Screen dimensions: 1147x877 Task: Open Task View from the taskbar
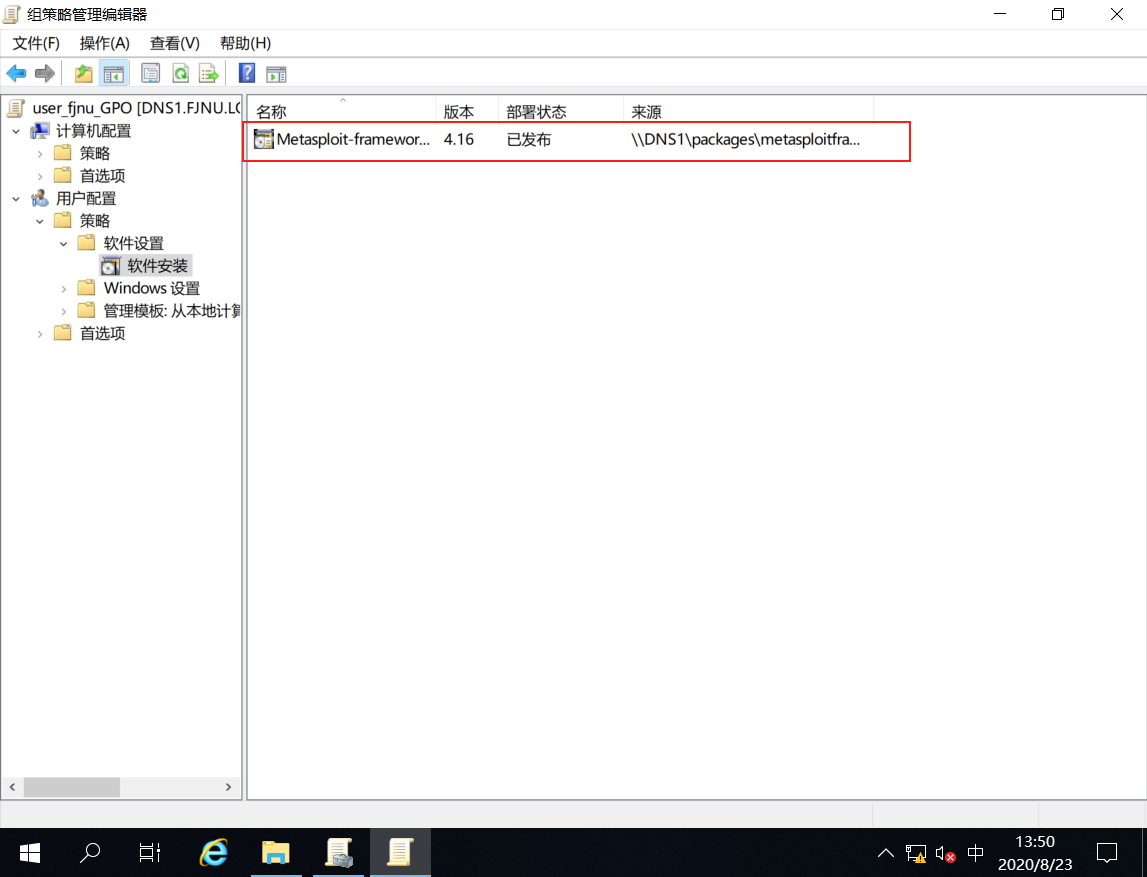pos(150,853)
